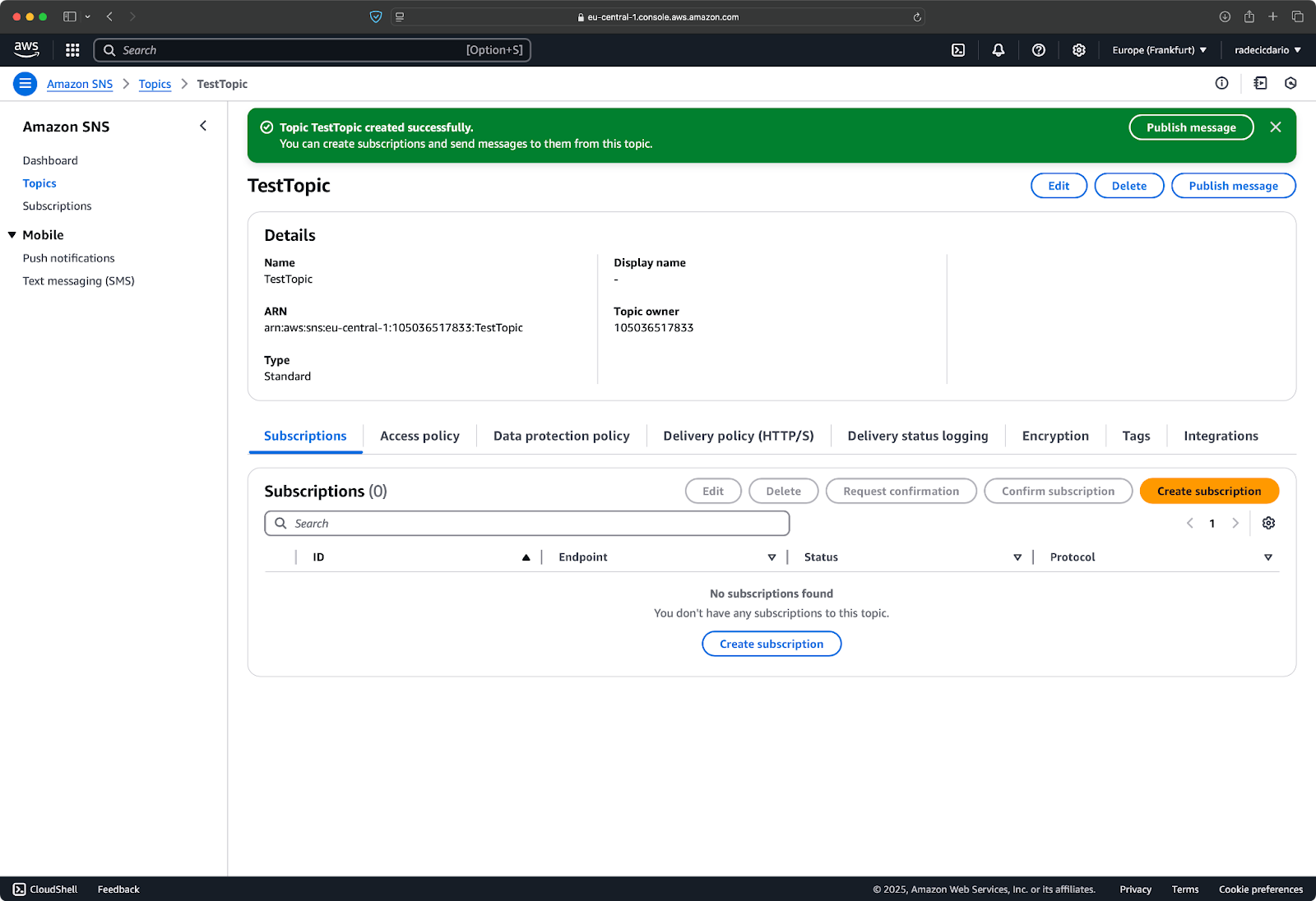Open Safari sidebar dropdown chevron
Viewport: 1316px width, 901px height.
pos(88,16)
